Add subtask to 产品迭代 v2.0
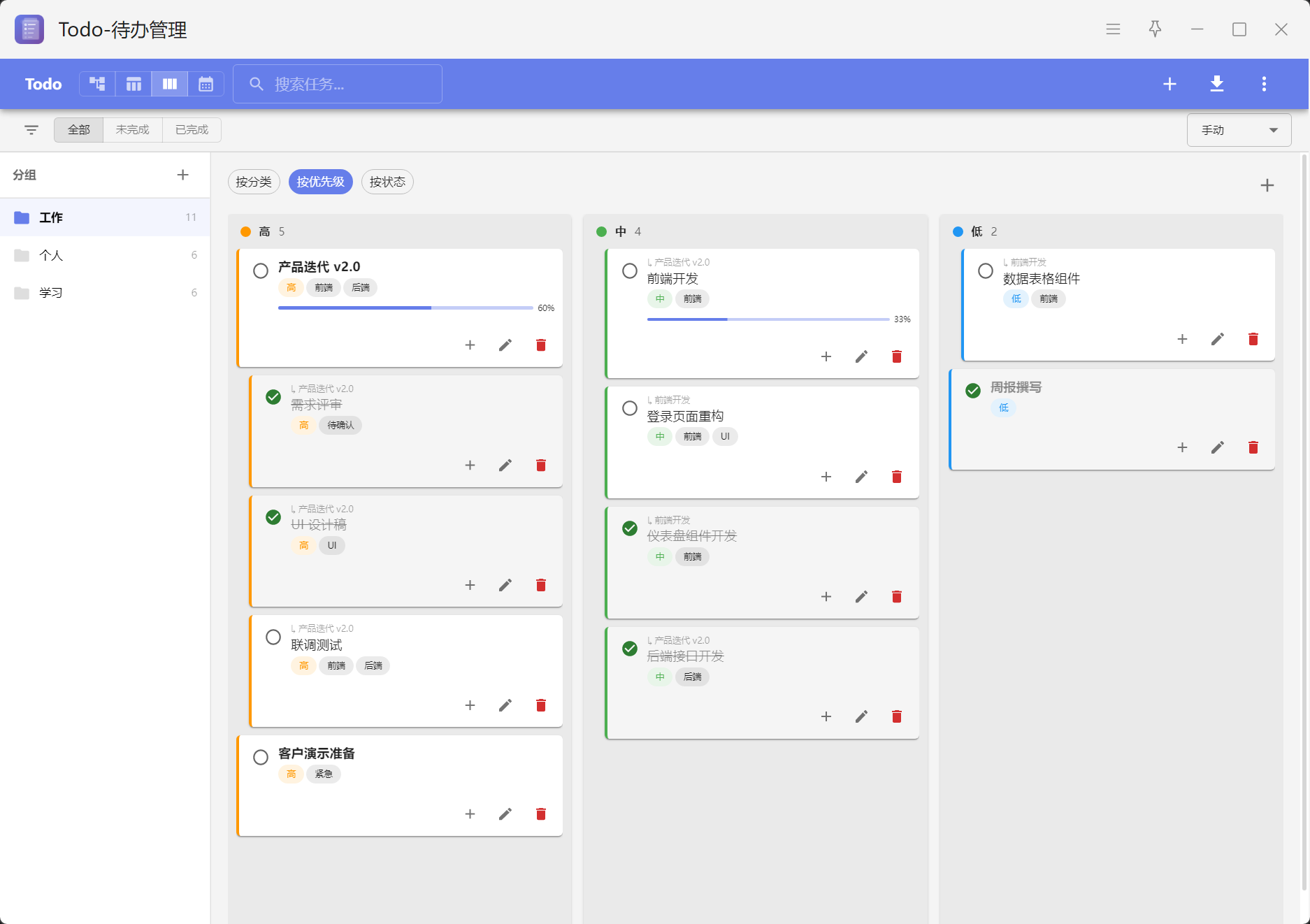Viewport: 1310px width, 924px height. coord(470,345)
